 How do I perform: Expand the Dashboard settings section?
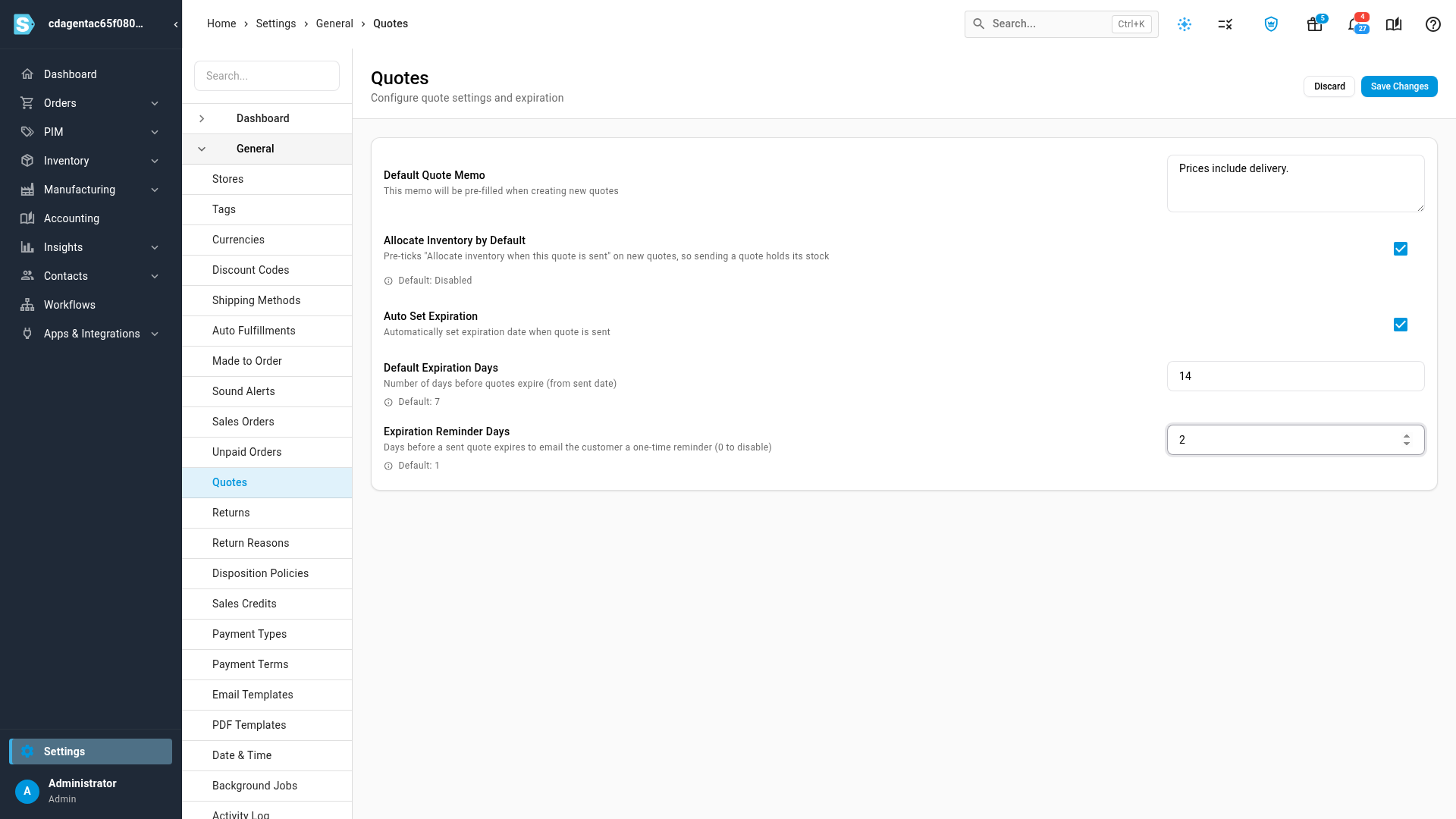[x=202, y=118]
